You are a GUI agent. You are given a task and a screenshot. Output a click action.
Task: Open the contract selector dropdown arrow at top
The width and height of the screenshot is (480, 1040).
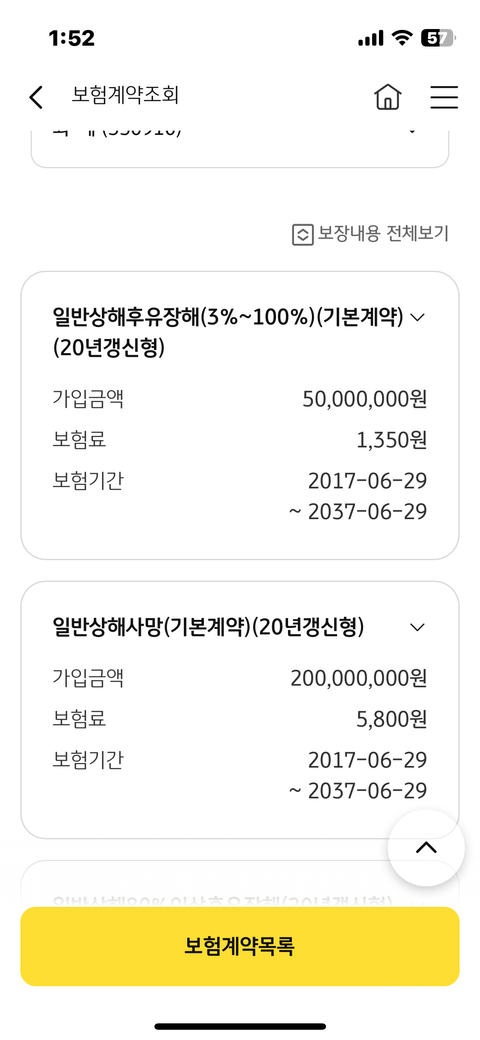pyautogui.click(x=412, y=132)
